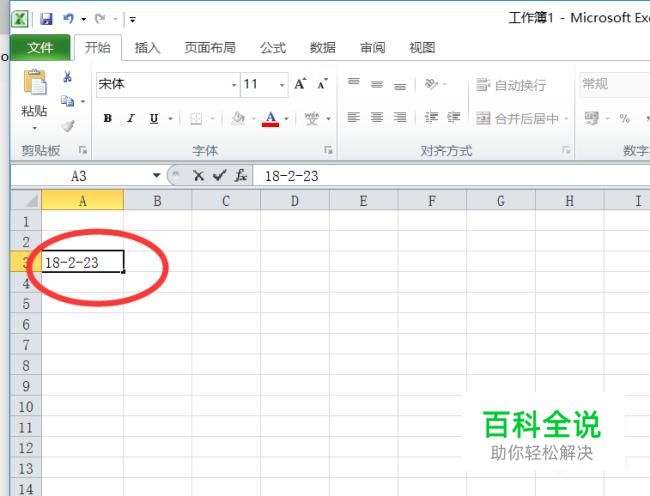The height and width of the screenshot is (496, 650).
Task: Click the Name Box showing A3
Action: pos(80,176)
